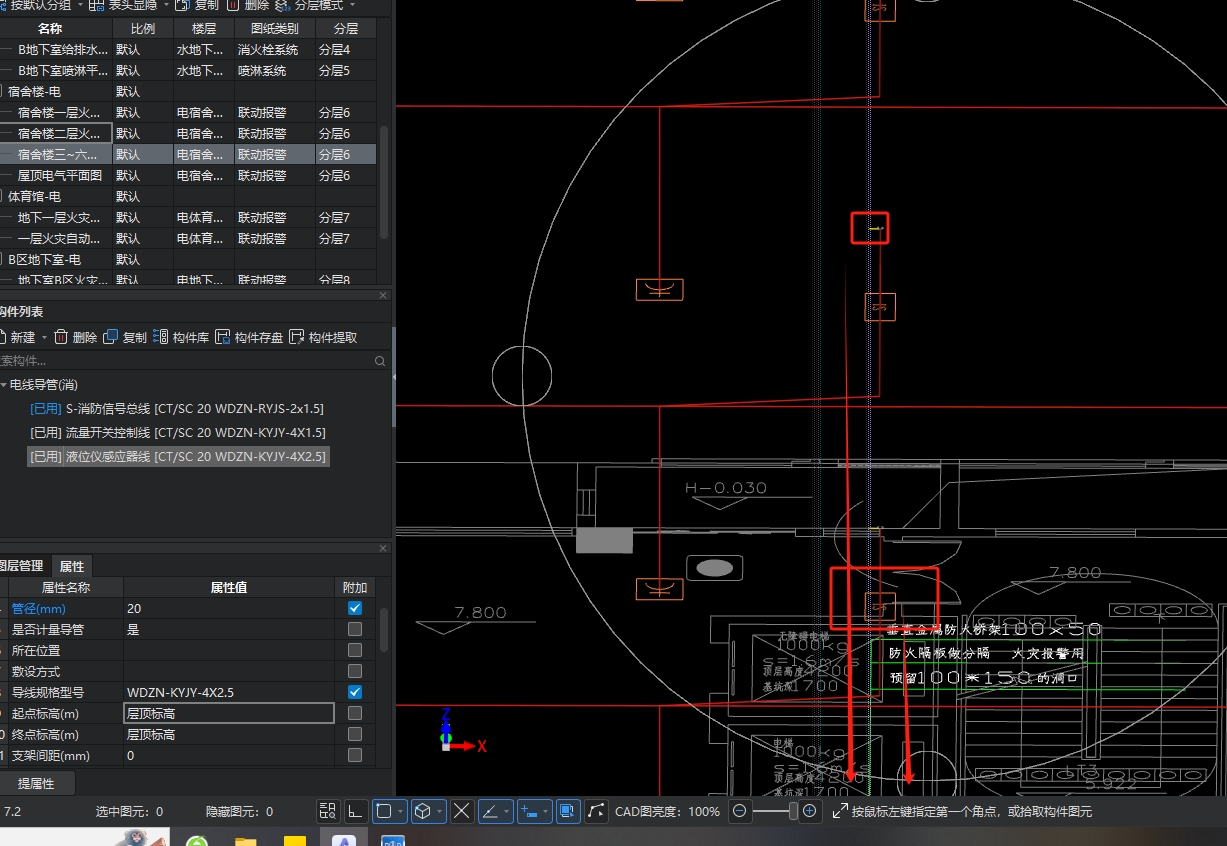This screenshot has height=846, width=1227.
Task: Click the 图纸类别 column header
Action: point(274,29)
